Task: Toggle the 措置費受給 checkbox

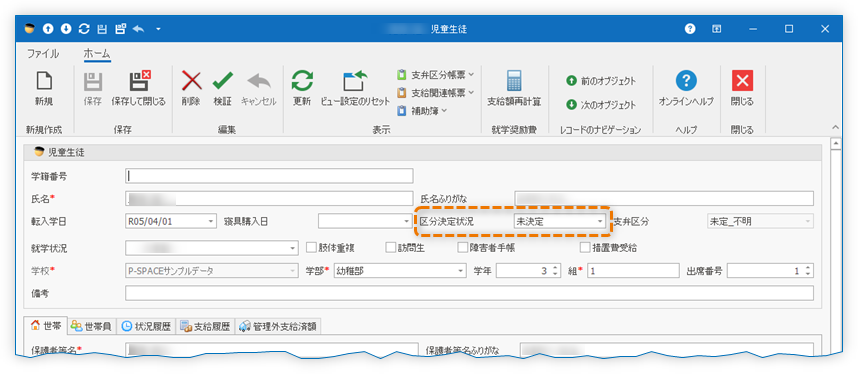Action: (x=585, y=248)
